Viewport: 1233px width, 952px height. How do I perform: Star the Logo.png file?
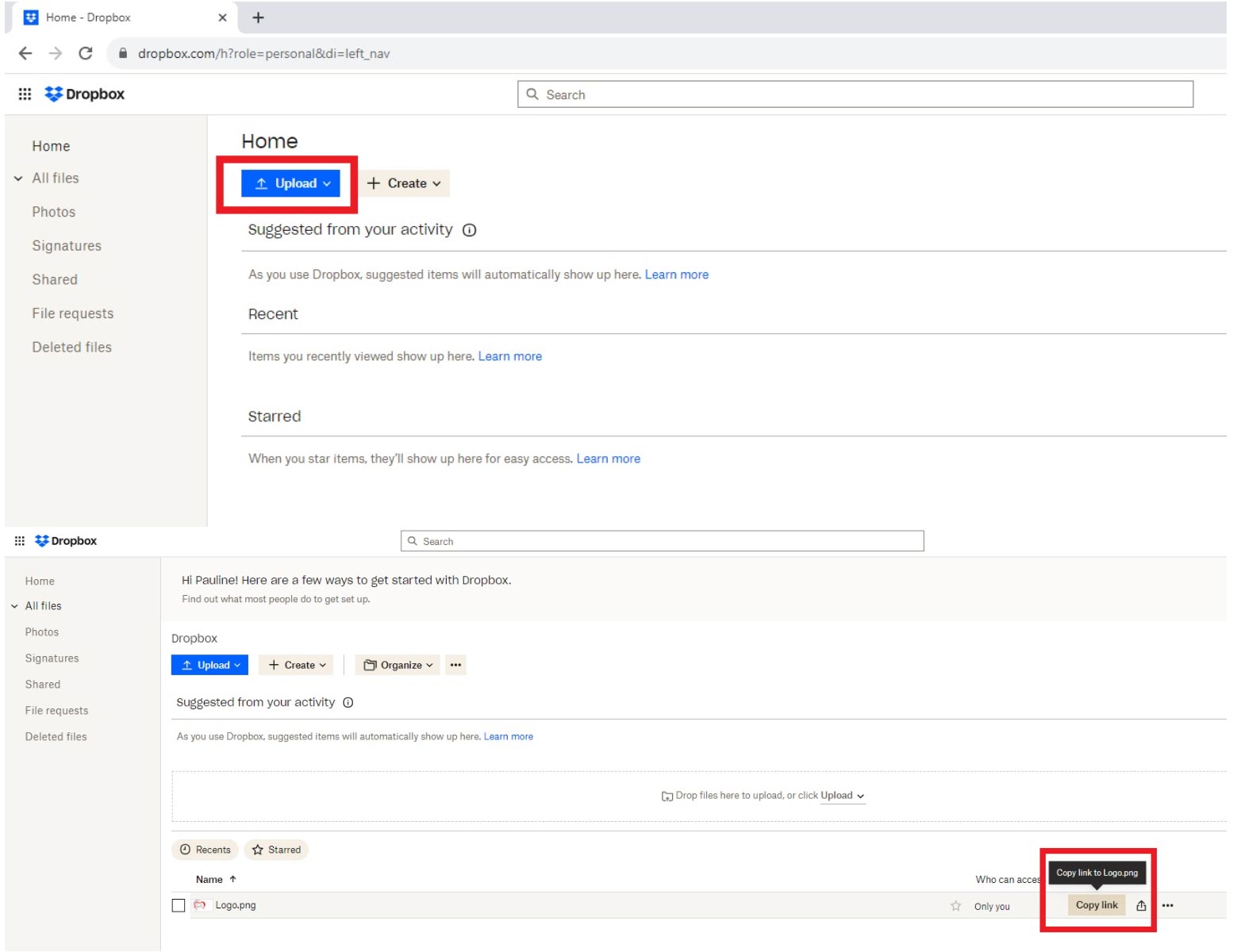point(955,906)
